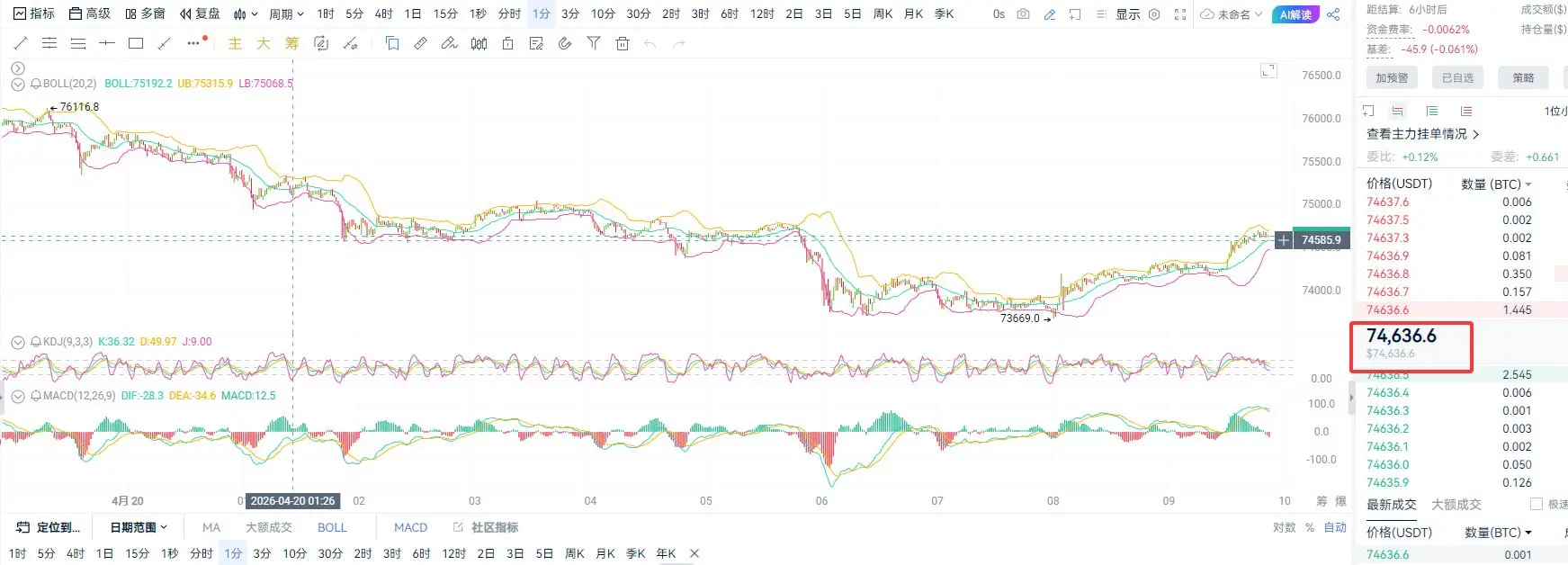
Task: Select the ruler measurement tool
Action: pos(421,43)
